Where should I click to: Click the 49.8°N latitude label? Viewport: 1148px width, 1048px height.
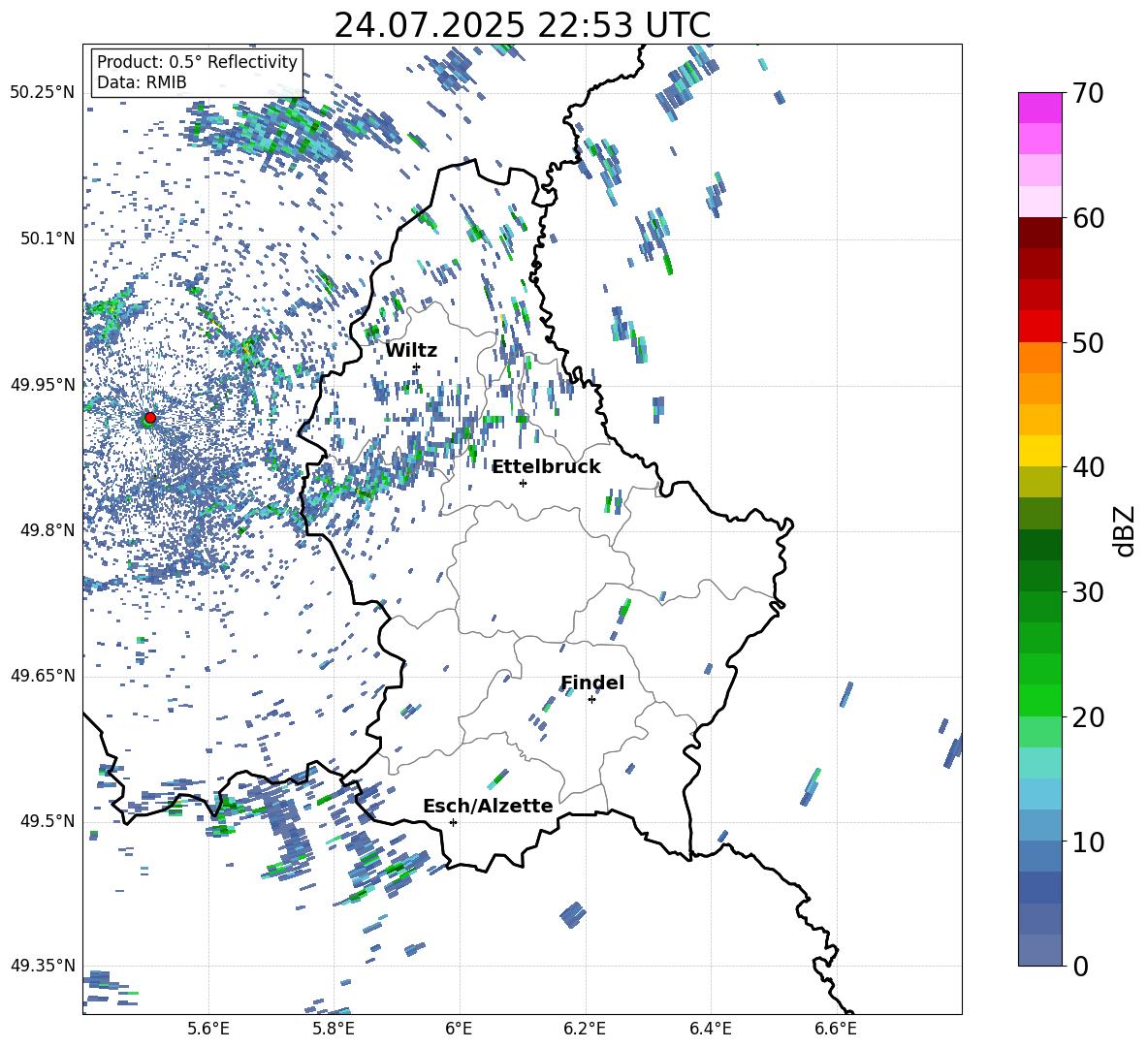[x=48, y=530]
